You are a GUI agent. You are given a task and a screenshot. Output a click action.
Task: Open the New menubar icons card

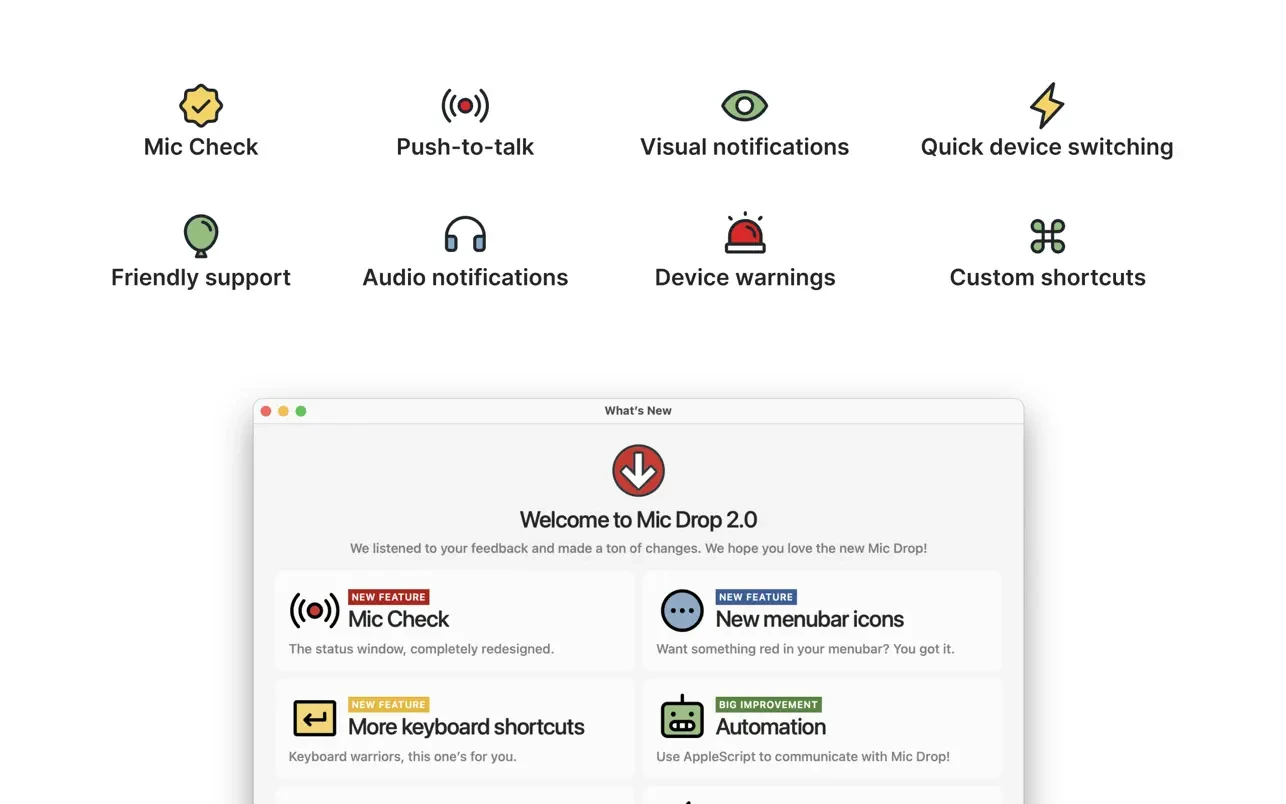click(x=822, y=621)
